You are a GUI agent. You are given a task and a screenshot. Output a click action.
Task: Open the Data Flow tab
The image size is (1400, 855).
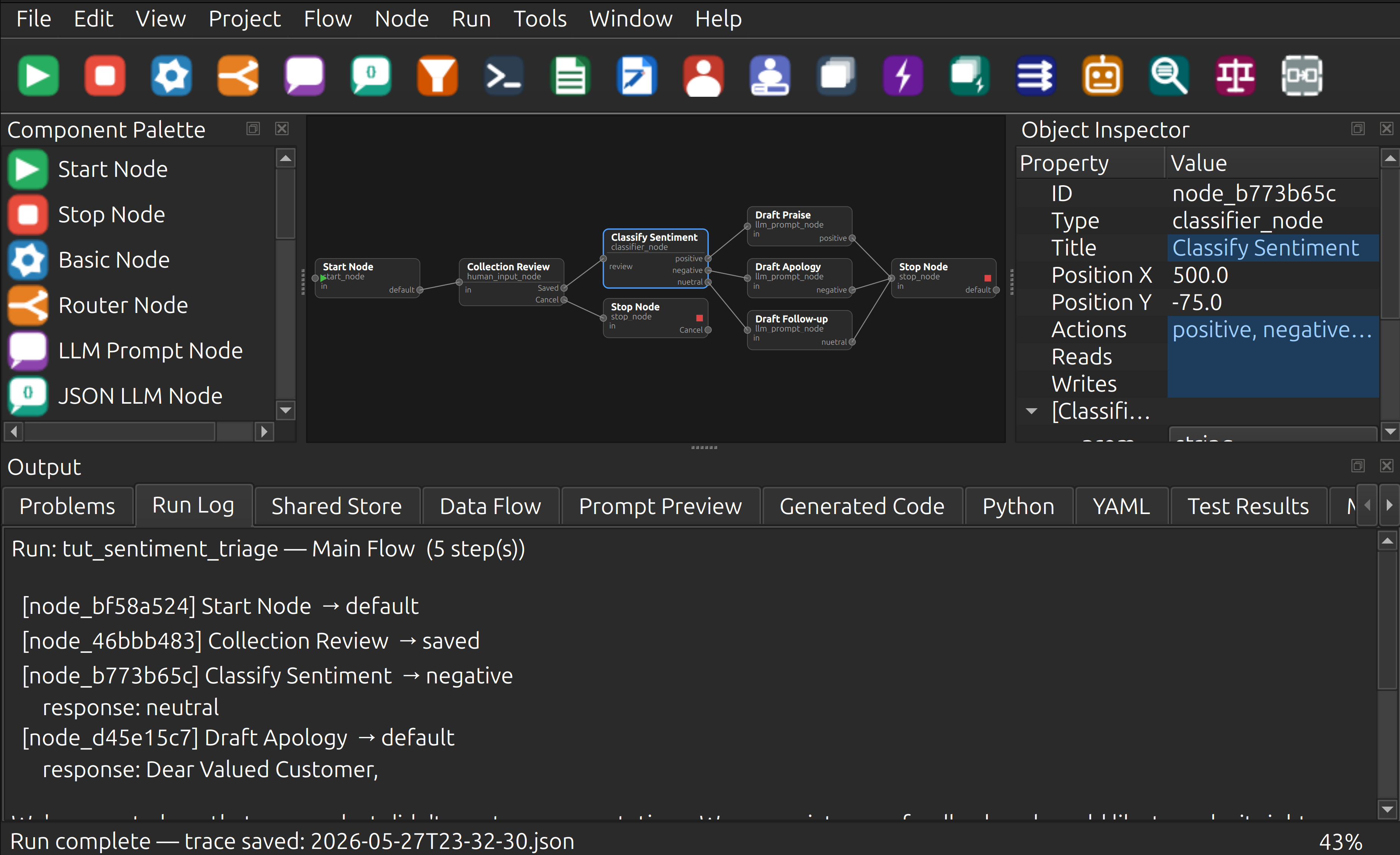tap(490, 506)
